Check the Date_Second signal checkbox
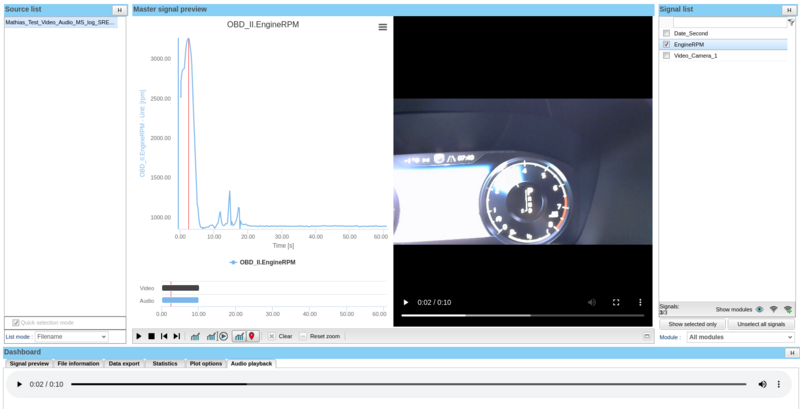 (x=667, y=33)
